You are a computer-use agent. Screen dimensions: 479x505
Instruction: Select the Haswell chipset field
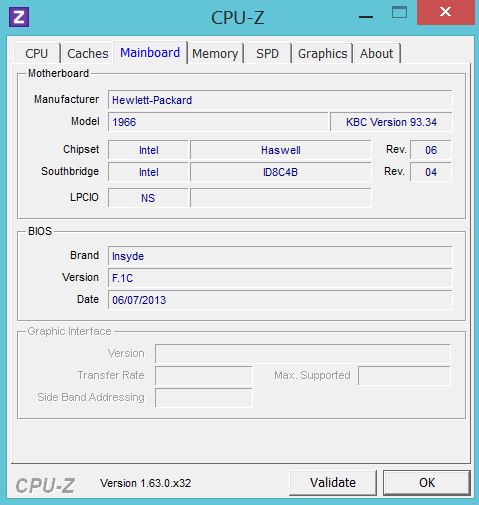[281, 150]
